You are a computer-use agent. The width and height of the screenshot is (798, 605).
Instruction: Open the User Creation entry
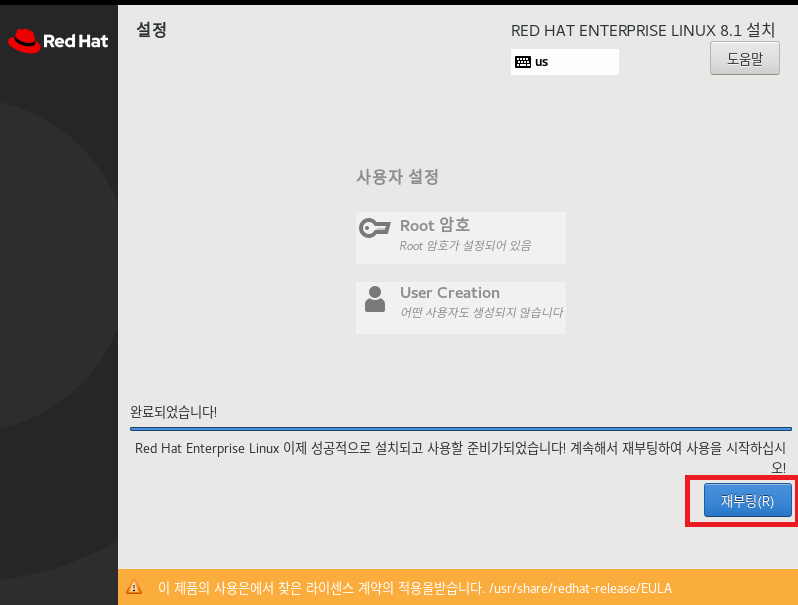pyautogui.click(x=461, y=307)
